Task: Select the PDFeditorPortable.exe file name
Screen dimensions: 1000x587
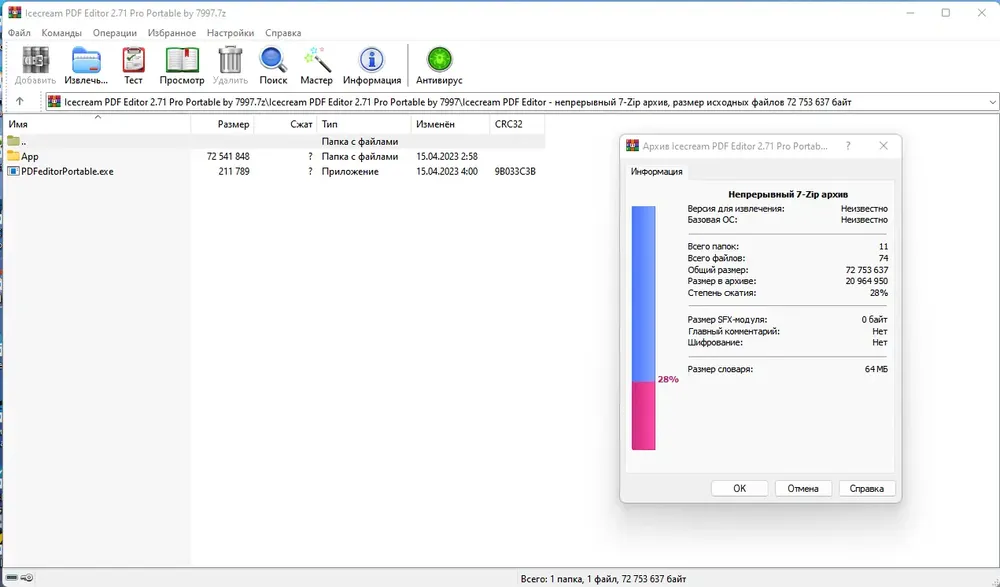Action: pos(67,172)
